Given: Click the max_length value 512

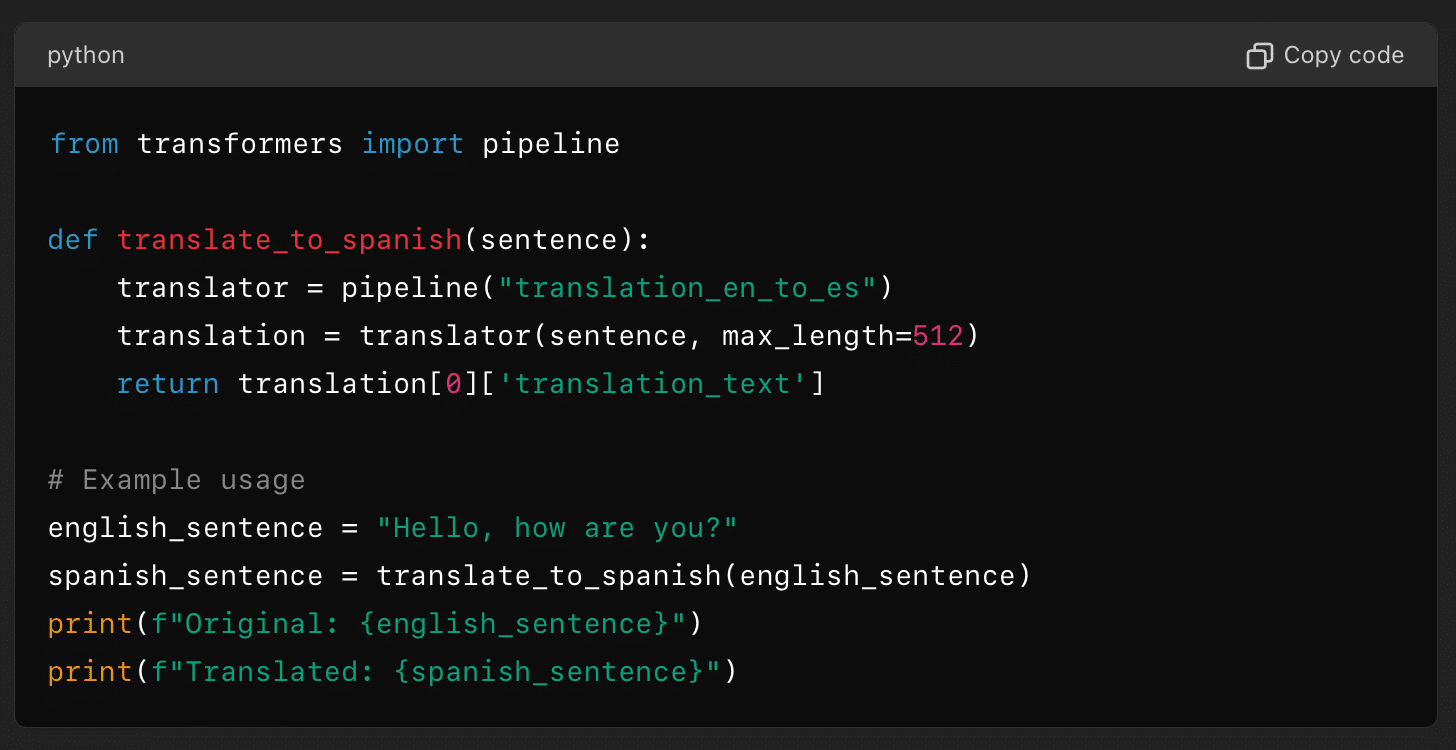Looking at the screenshot, I should tap(938, 335).
